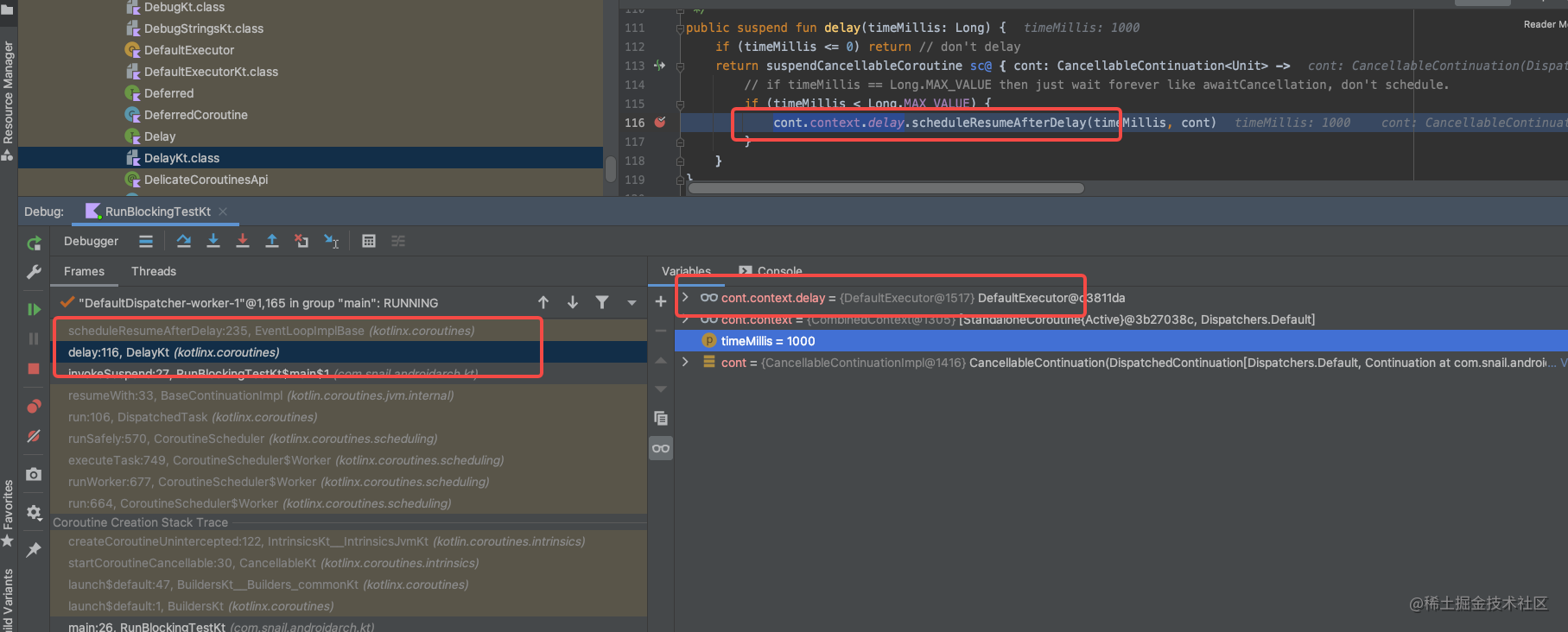Mute breakpoints icon in debug sidebar

34,436
